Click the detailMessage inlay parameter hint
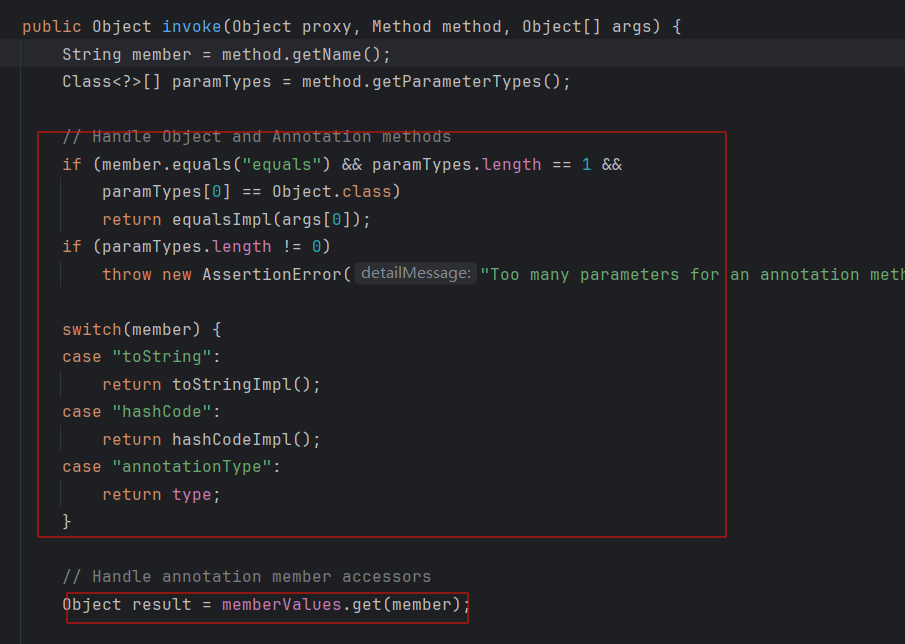This screenshot has width=905, height=644. pyautogui.click(x=415, y=274)
